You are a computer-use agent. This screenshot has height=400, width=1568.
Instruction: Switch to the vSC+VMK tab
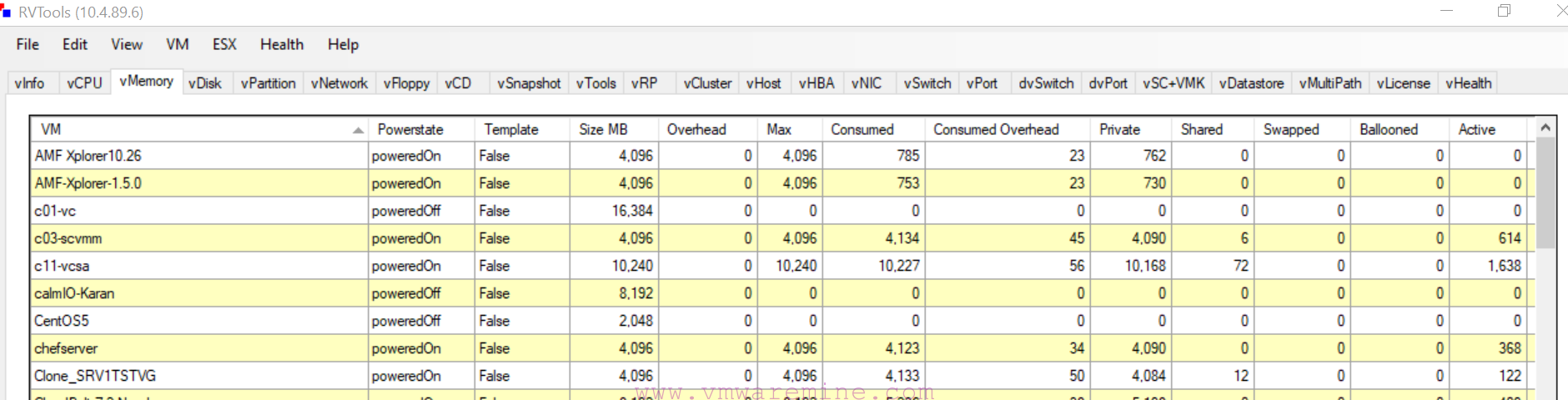[1173, 83]
